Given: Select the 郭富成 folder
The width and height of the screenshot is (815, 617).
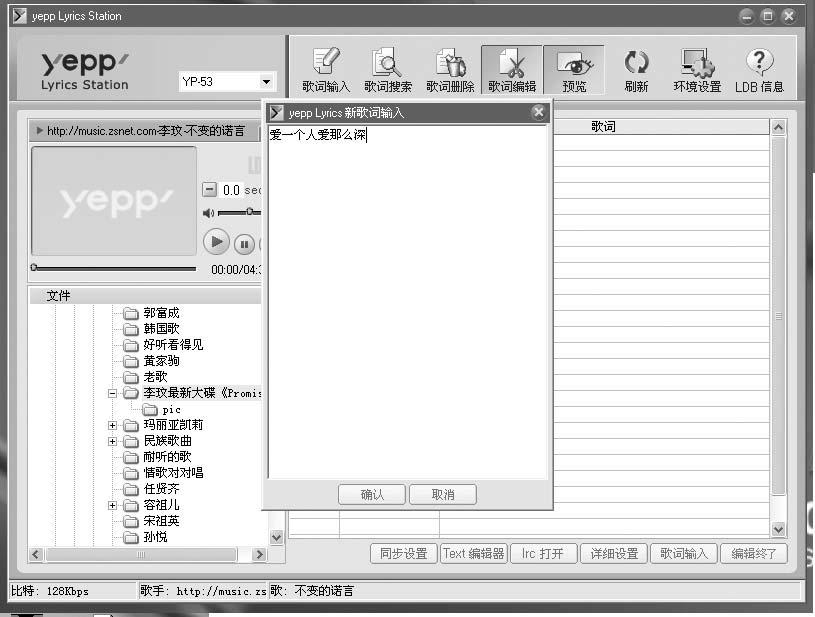Looking at the screenshot, I should 161,313.
